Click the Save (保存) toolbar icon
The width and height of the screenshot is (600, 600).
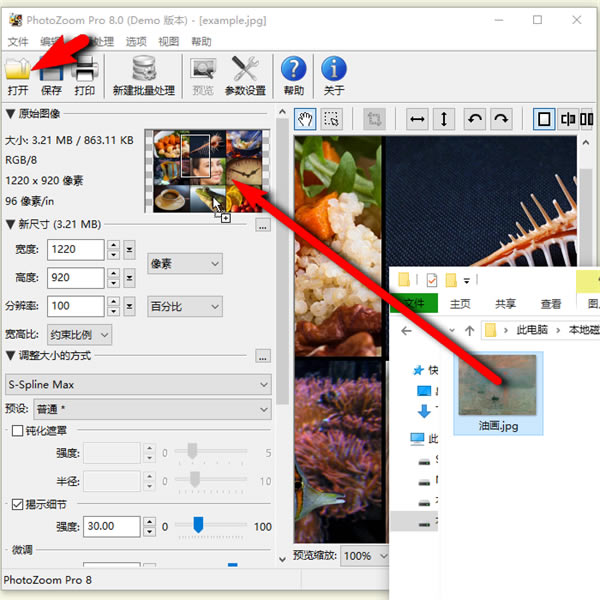coord(51,77)
